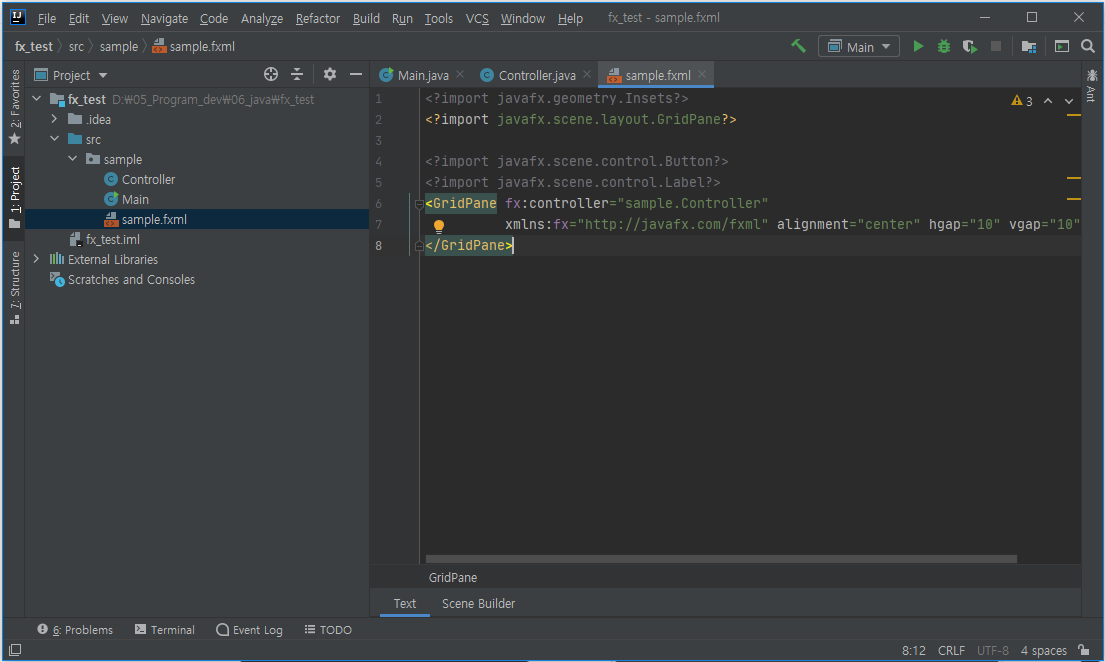
Task: Close the Main.java tab
Action: click(x=460, y=74)
